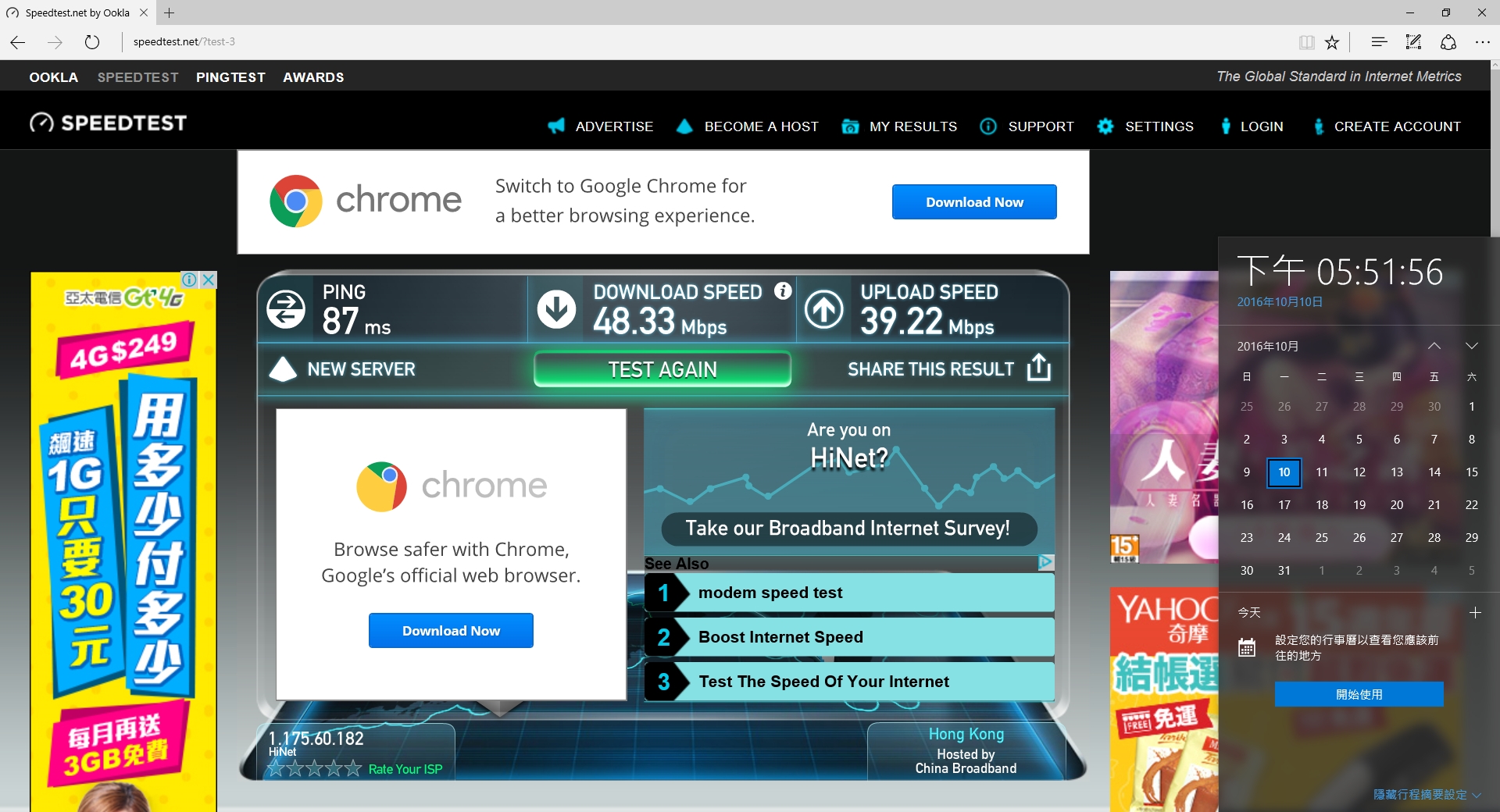Open the SETTINGS navigation link
The width and height of the screenshot is (1500, 812).
[x=1159, y=126]
